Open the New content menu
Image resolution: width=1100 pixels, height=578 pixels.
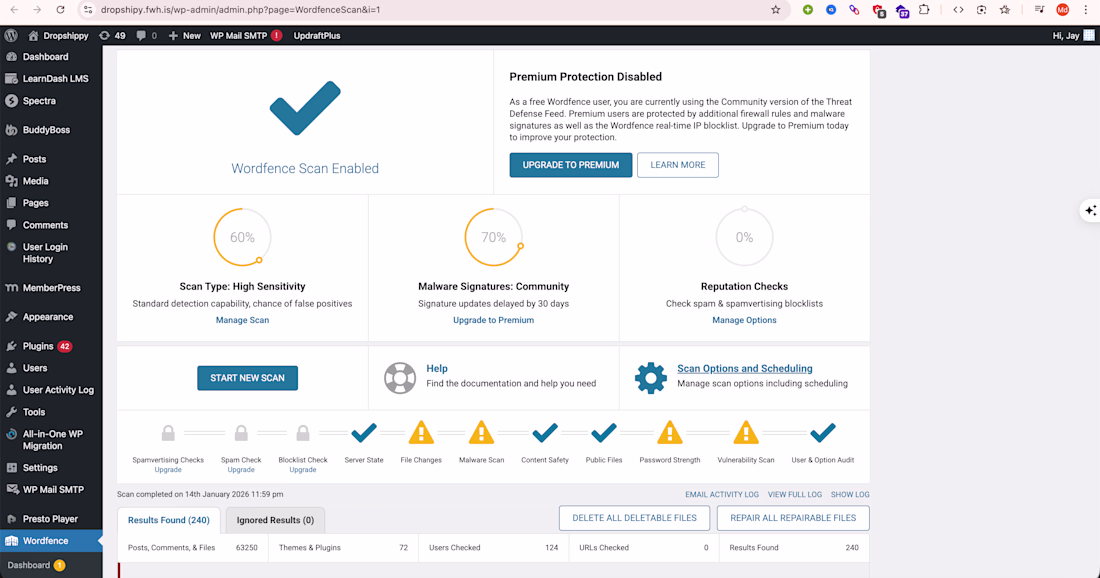pos(185,36)
